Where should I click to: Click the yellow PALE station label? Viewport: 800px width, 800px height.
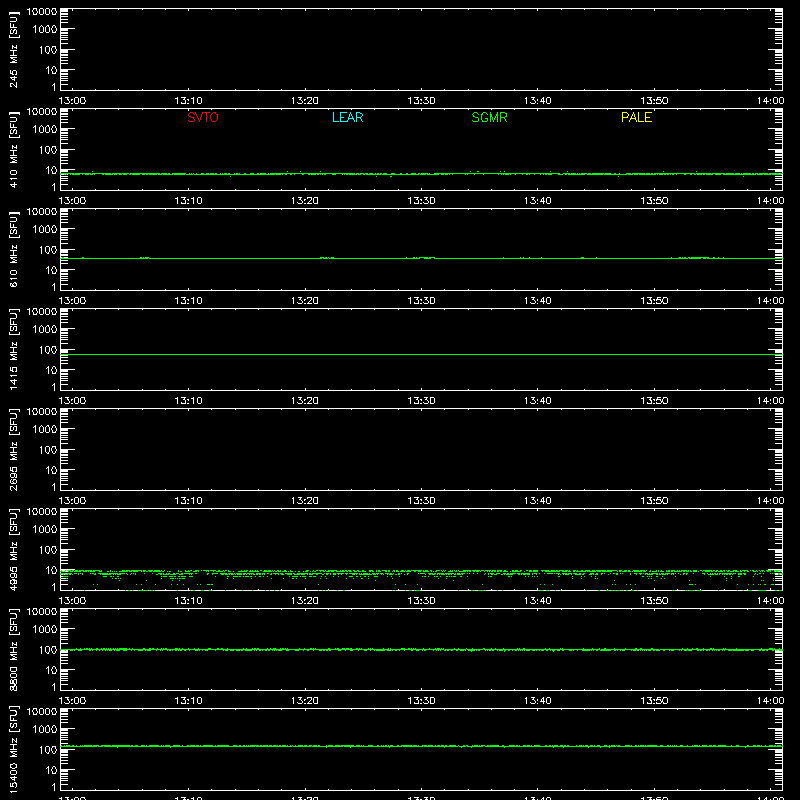pos(636,117)
